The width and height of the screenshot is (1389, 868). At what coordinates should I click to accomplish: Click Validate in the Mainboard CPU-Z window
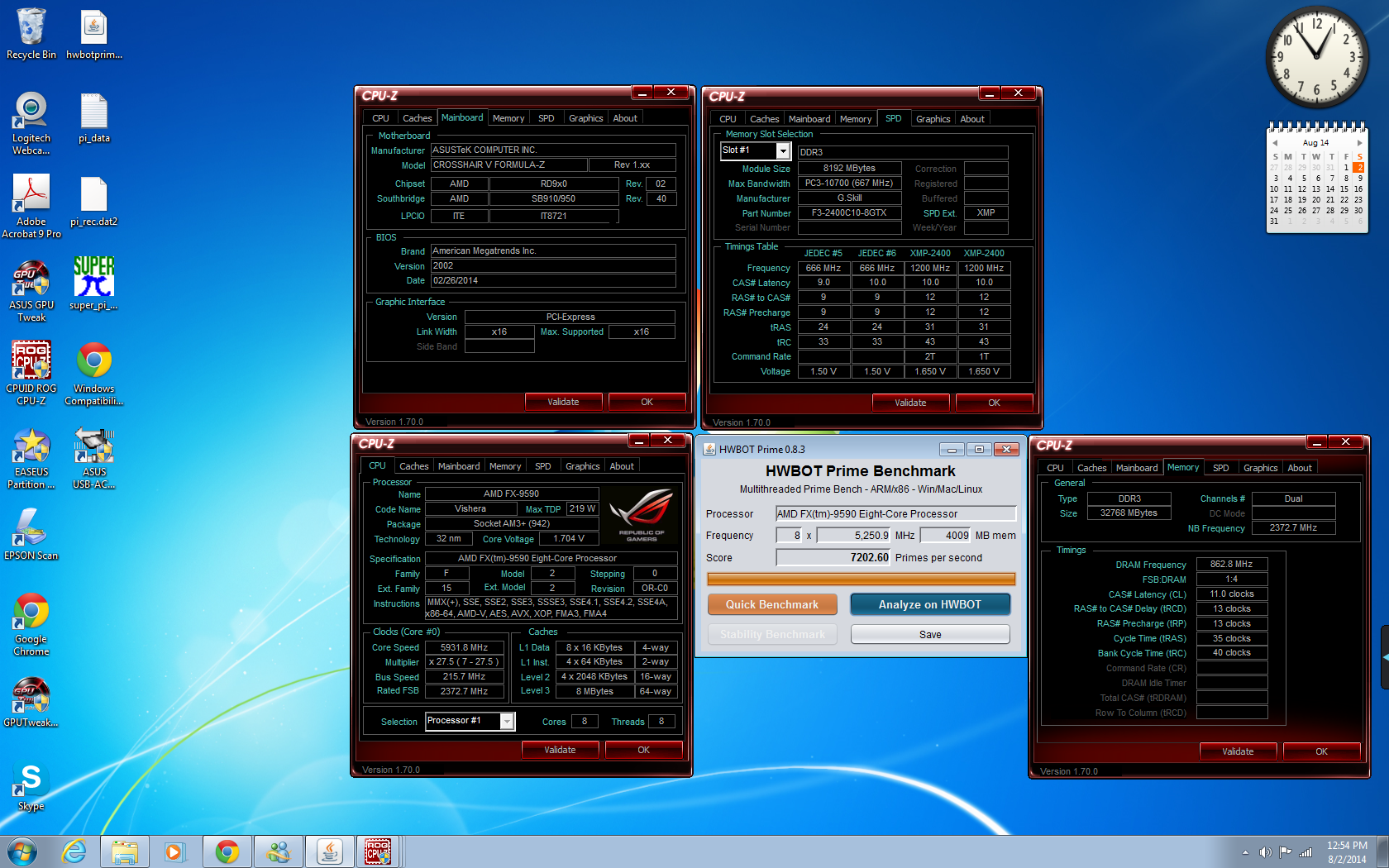pos(563,402)
